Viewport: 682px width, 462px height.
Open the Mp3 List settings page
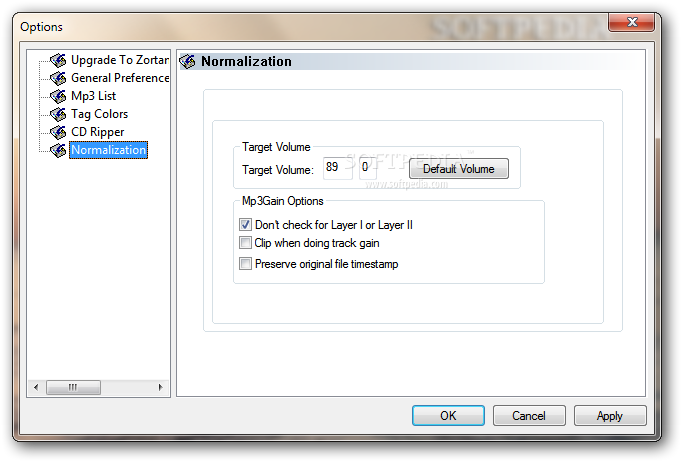93,96
